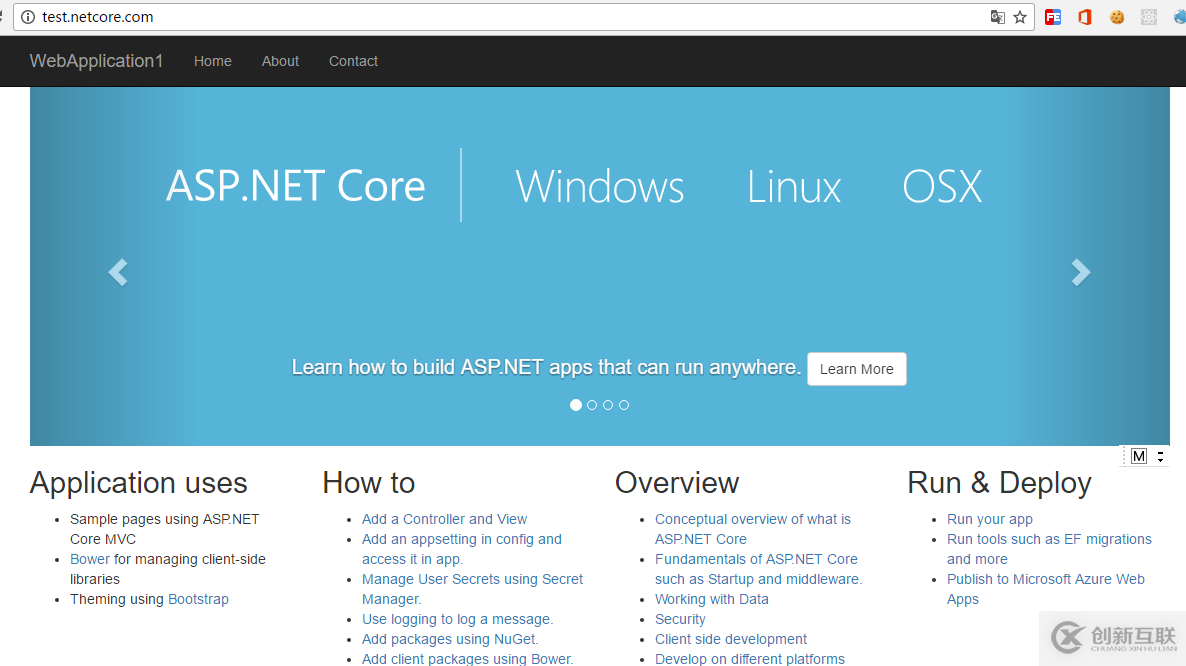Select the fourth carousel indicator dot
1186x666 pixels.
tap(624, 405)
